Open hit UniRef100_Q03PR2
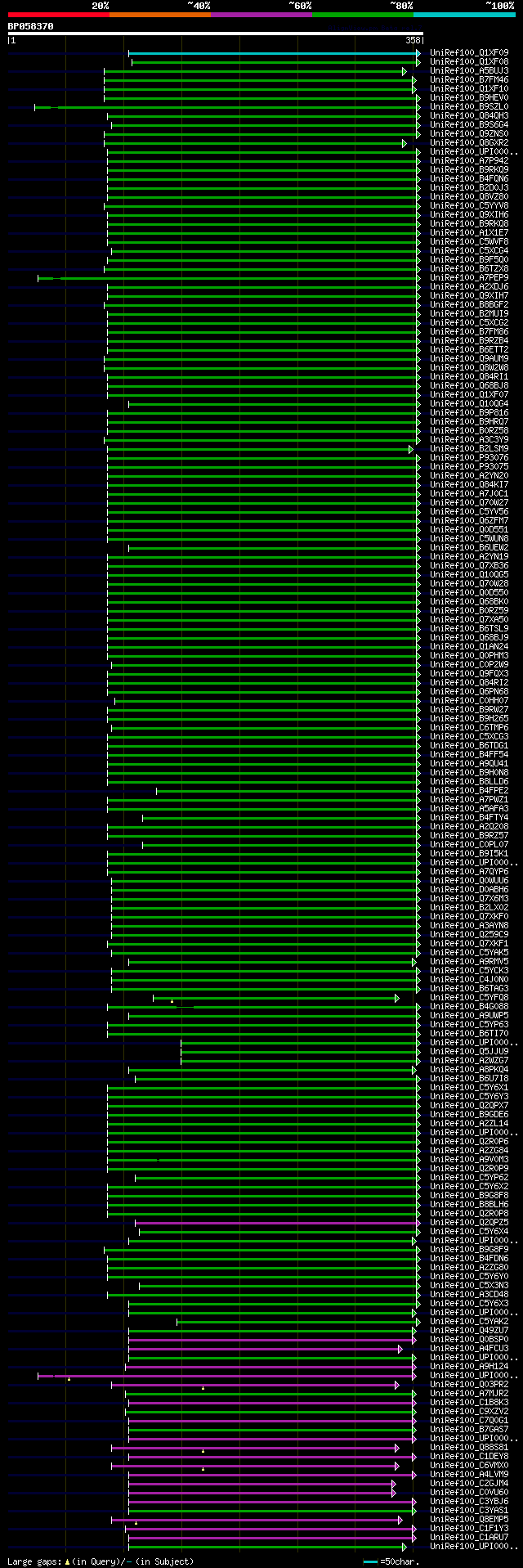This screenshot has width=523, height=1568. coord(469,1384)
